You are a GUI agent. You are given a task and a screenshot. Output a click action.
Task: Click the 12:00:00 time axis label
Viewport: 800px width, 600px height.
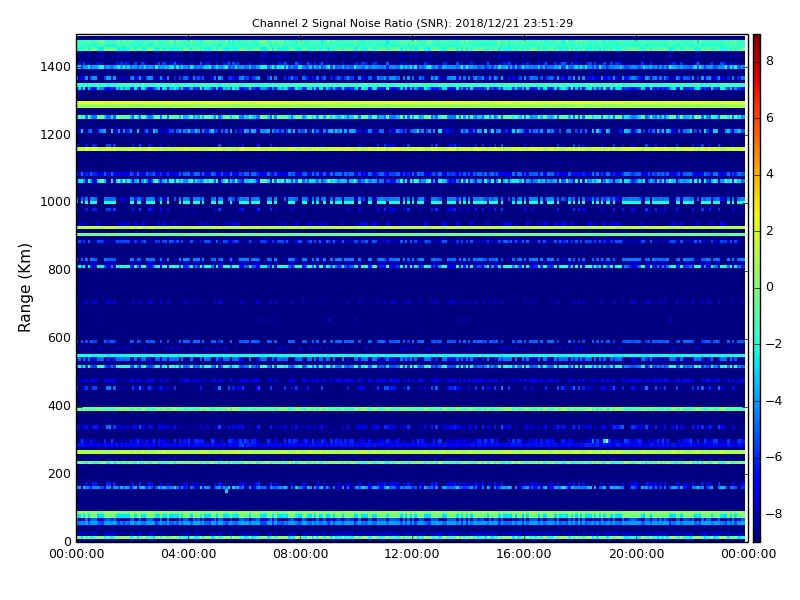click(412, 554)
